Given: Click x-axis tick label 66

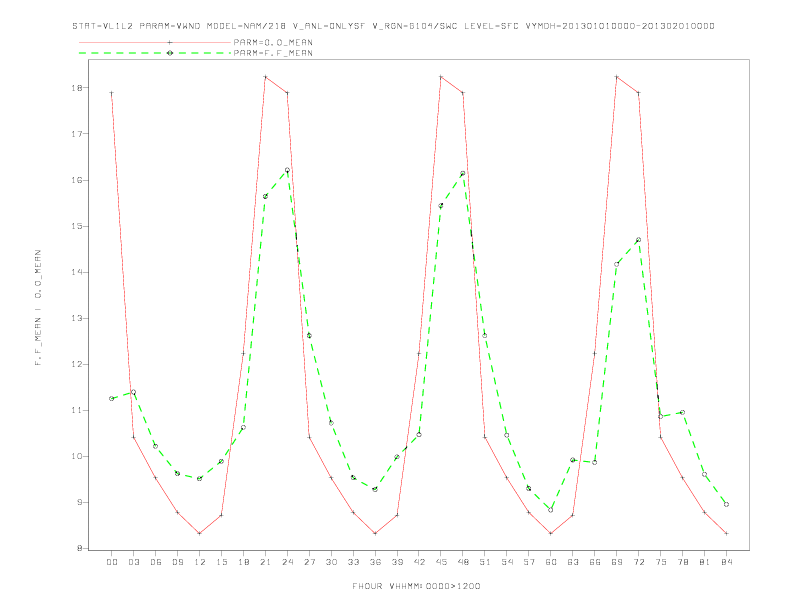Looking at the screenshot, I should pos(595,562).
